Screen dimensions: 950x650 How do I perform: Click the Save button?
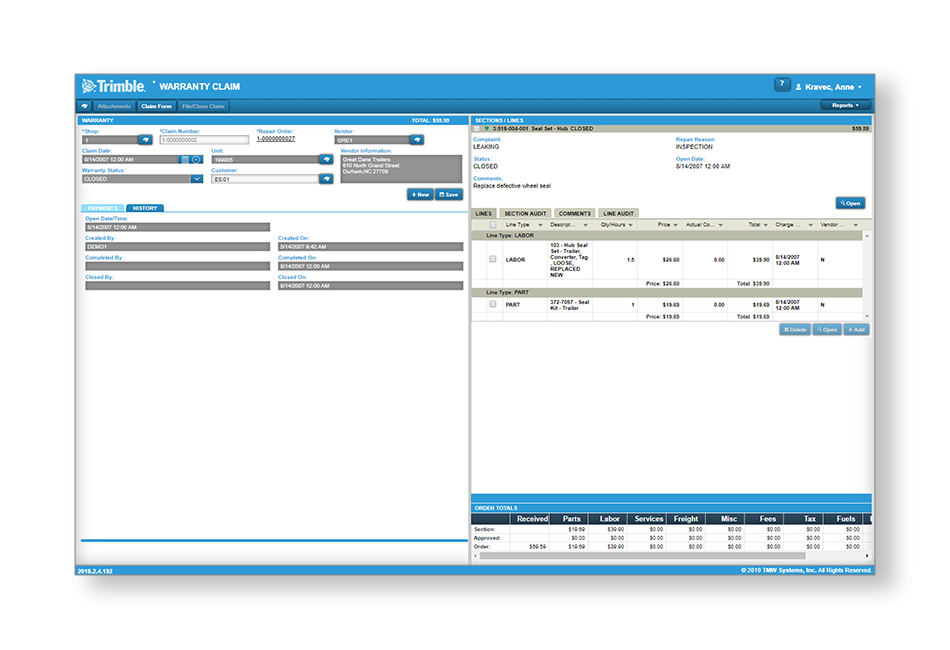(448, 195)
